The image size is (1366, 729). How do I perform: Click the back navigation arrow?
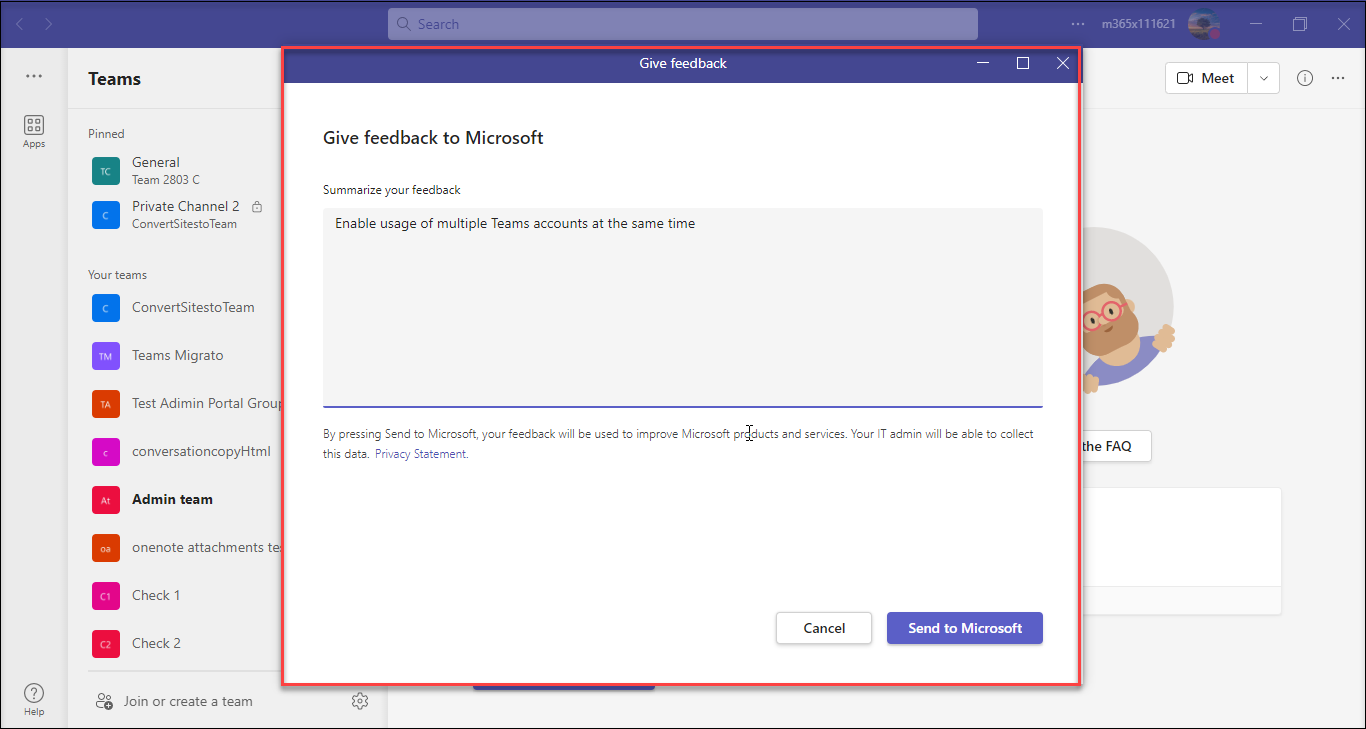20,24
